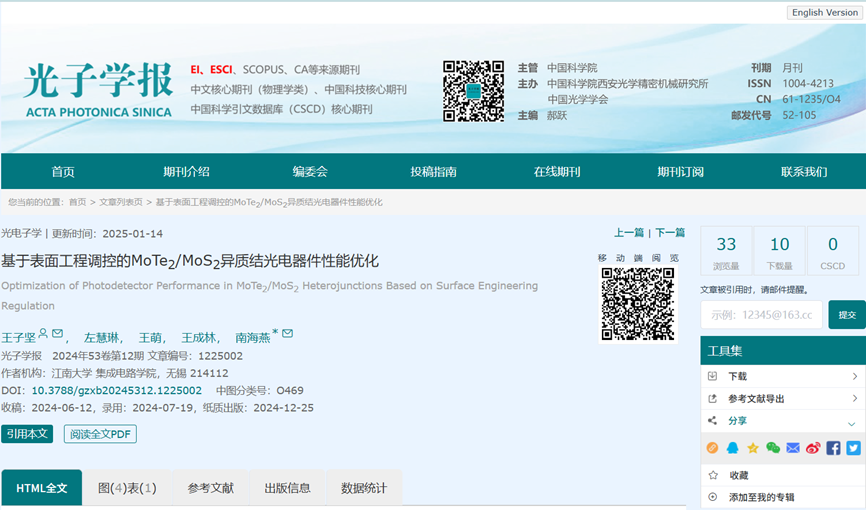
Task: Share the article on Twitter
Action: [x=853, y=448]
